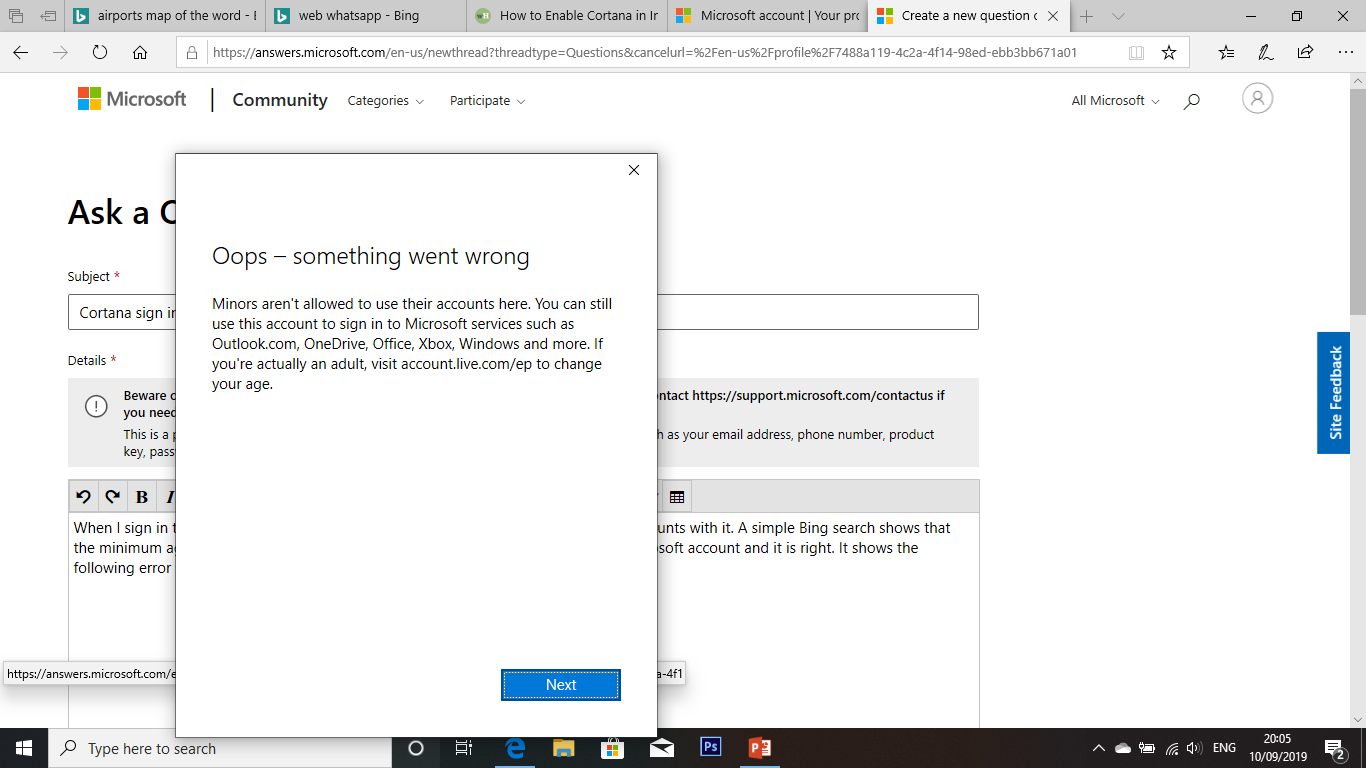This screenshot has width=1366, height=768.
Task: Open Task View on the taskbar
Action: (464, 748)
